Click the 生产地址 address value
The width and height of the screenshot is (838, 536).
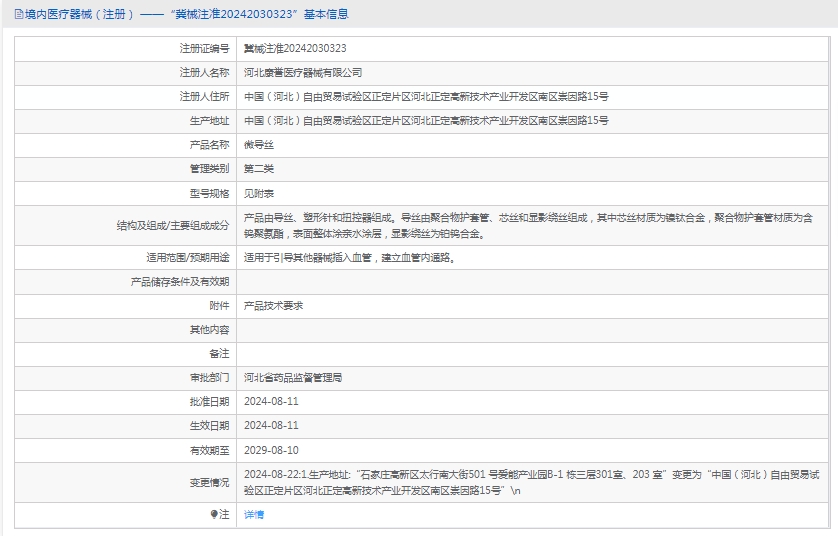426,120
